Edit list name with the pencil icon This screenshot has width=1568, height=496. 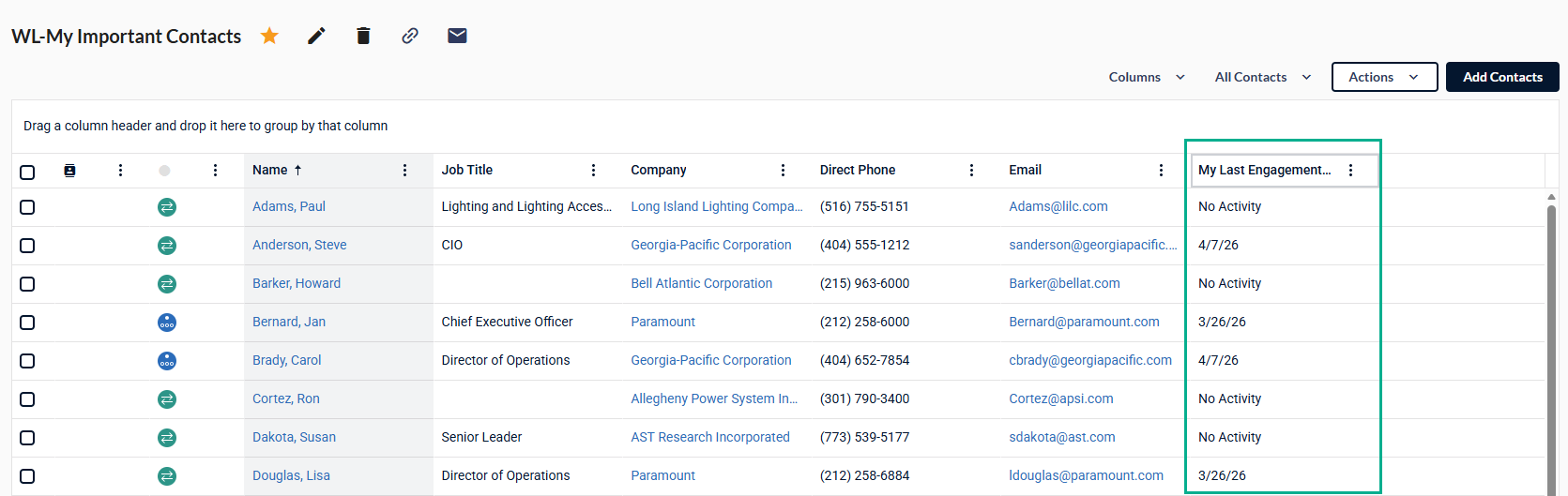[317, 36]
